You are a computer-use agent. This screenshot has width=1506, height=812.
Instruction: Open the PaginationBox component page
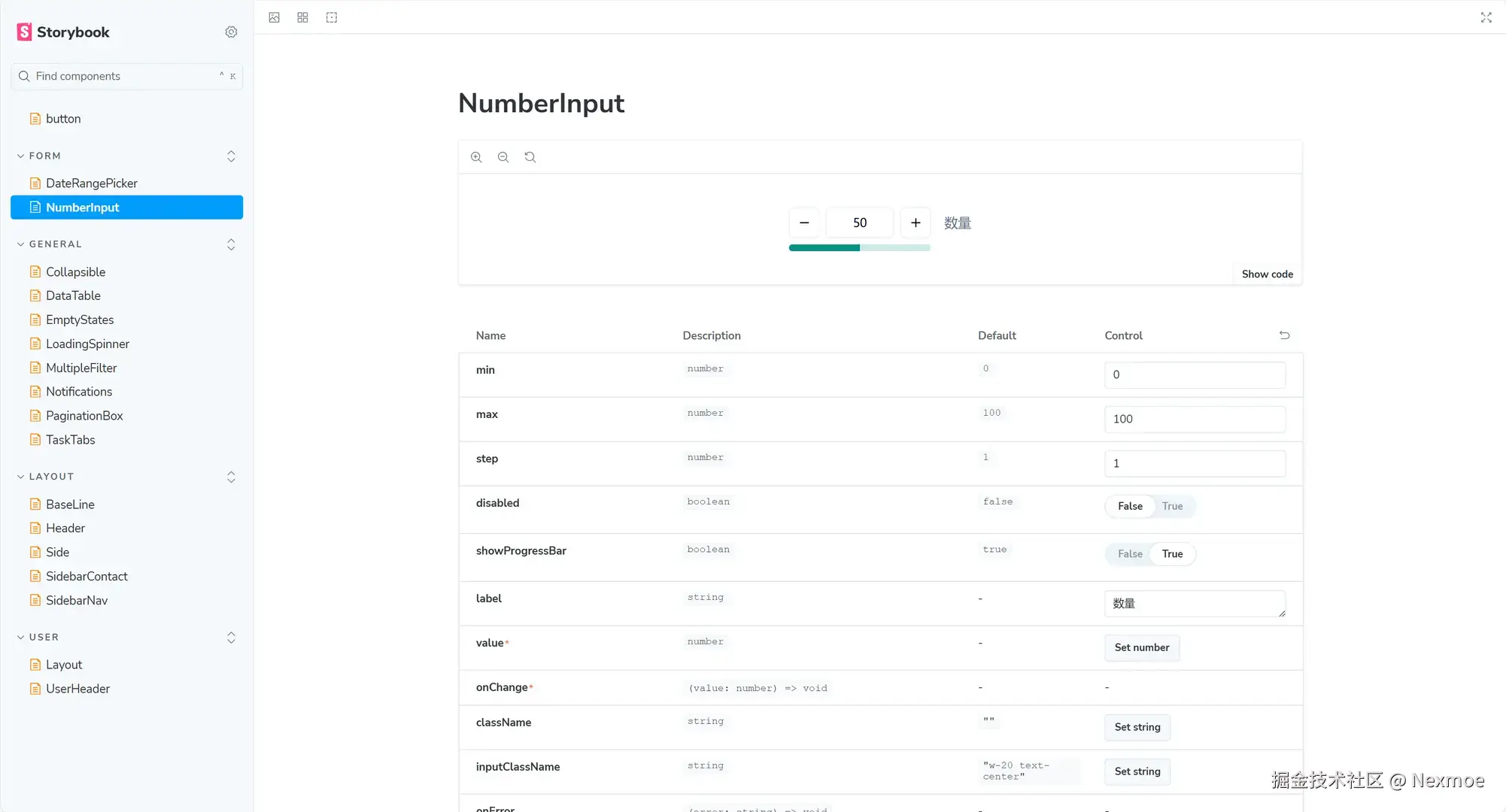coord(84,416)
